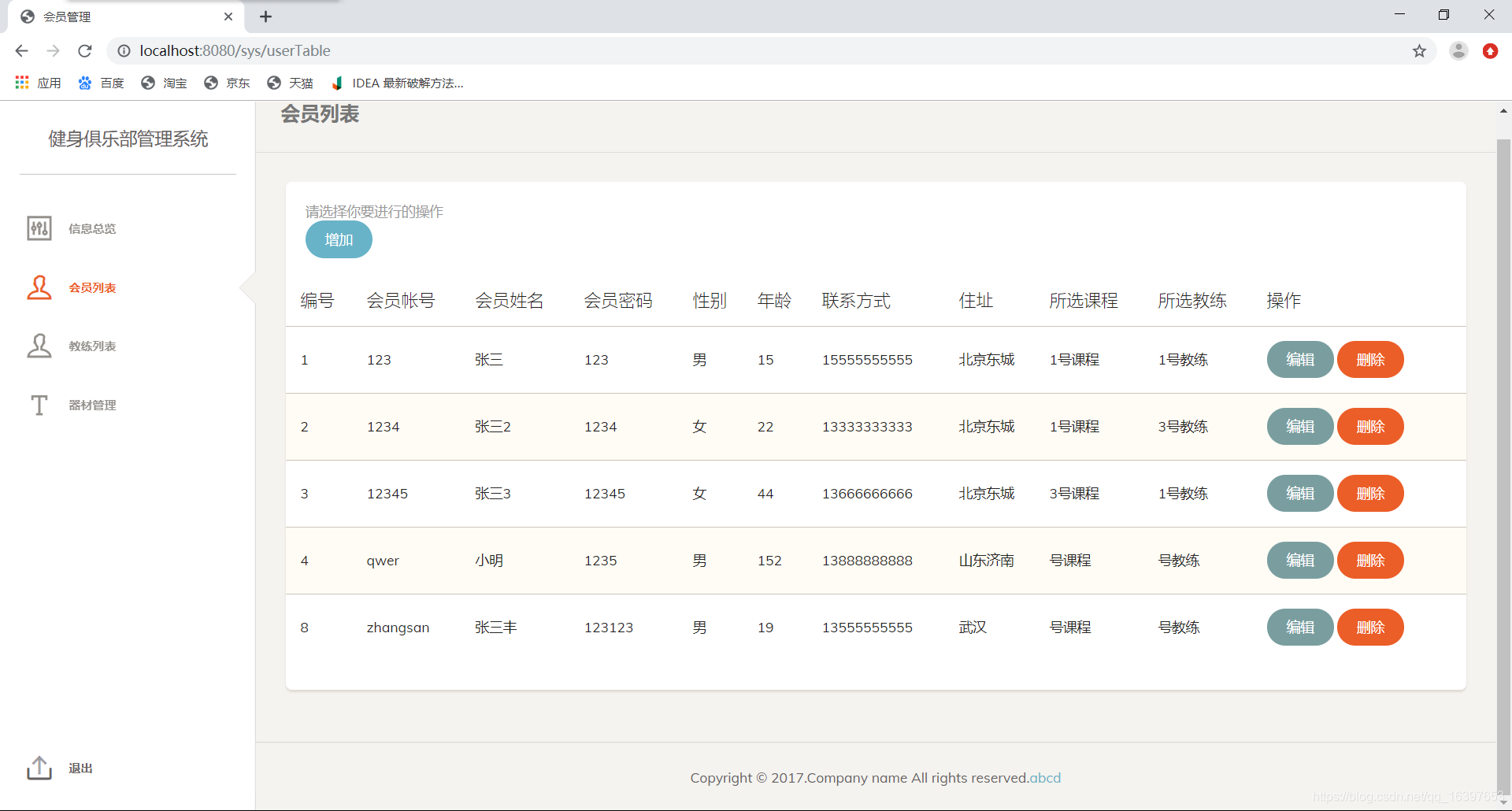Open the 应用 apps bookmark
The width and height of the screenshot is (1512, 811).
coord(38,83)
